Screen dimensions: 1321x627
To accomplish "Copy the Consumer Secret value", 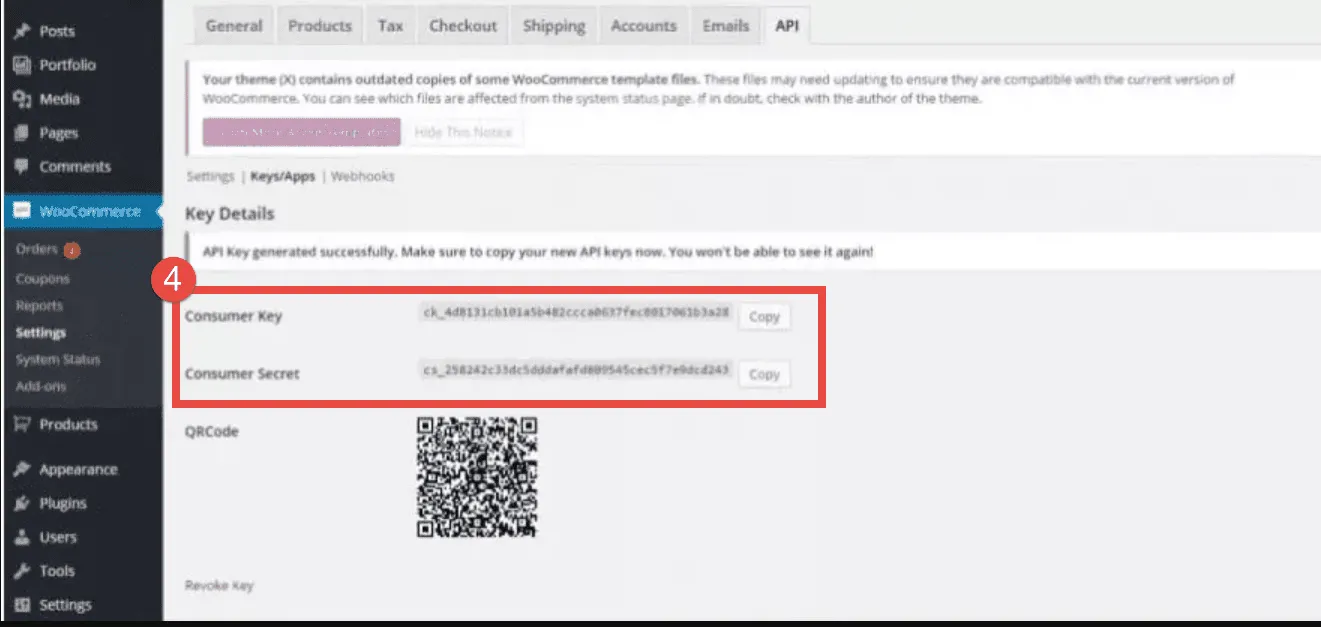I will (x=764, y=374).
